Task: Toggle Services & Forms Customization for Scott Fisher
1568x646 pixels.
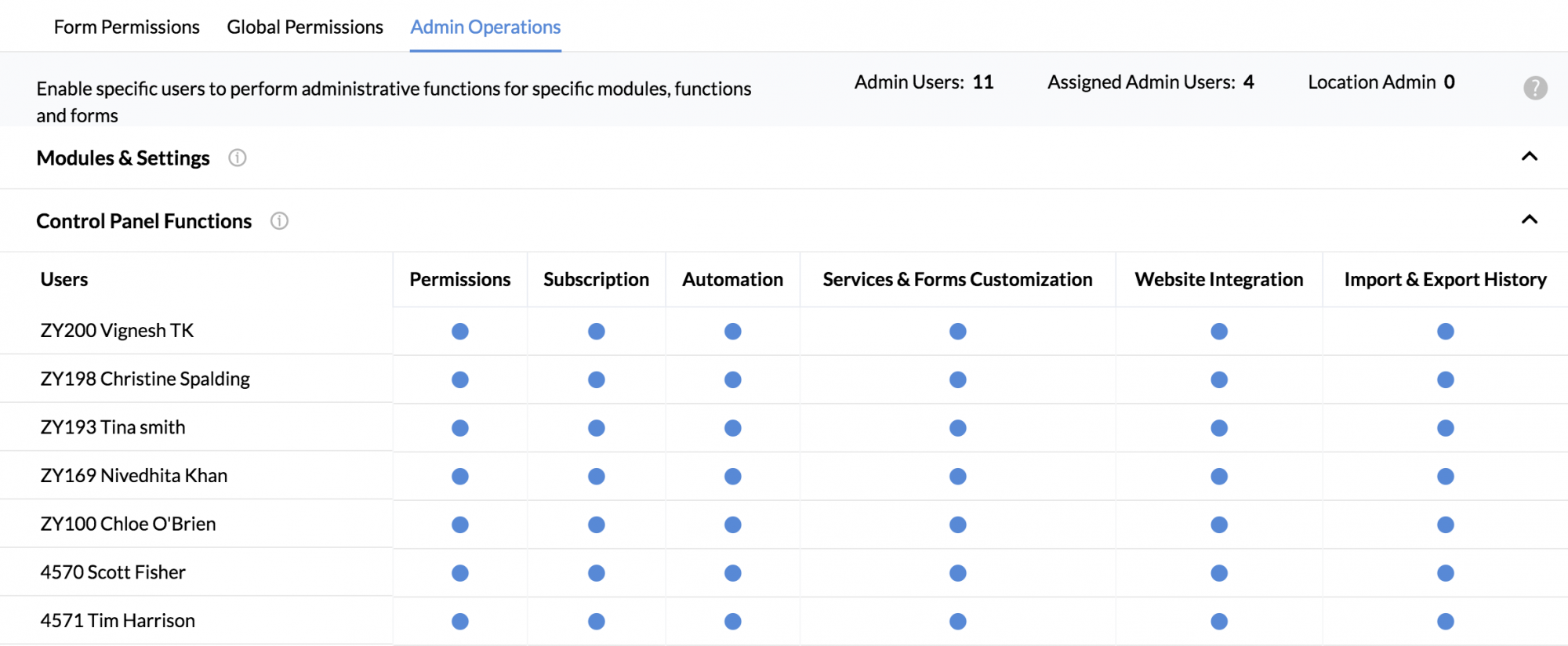Action: pyautogui.click(x=958, y=573)
